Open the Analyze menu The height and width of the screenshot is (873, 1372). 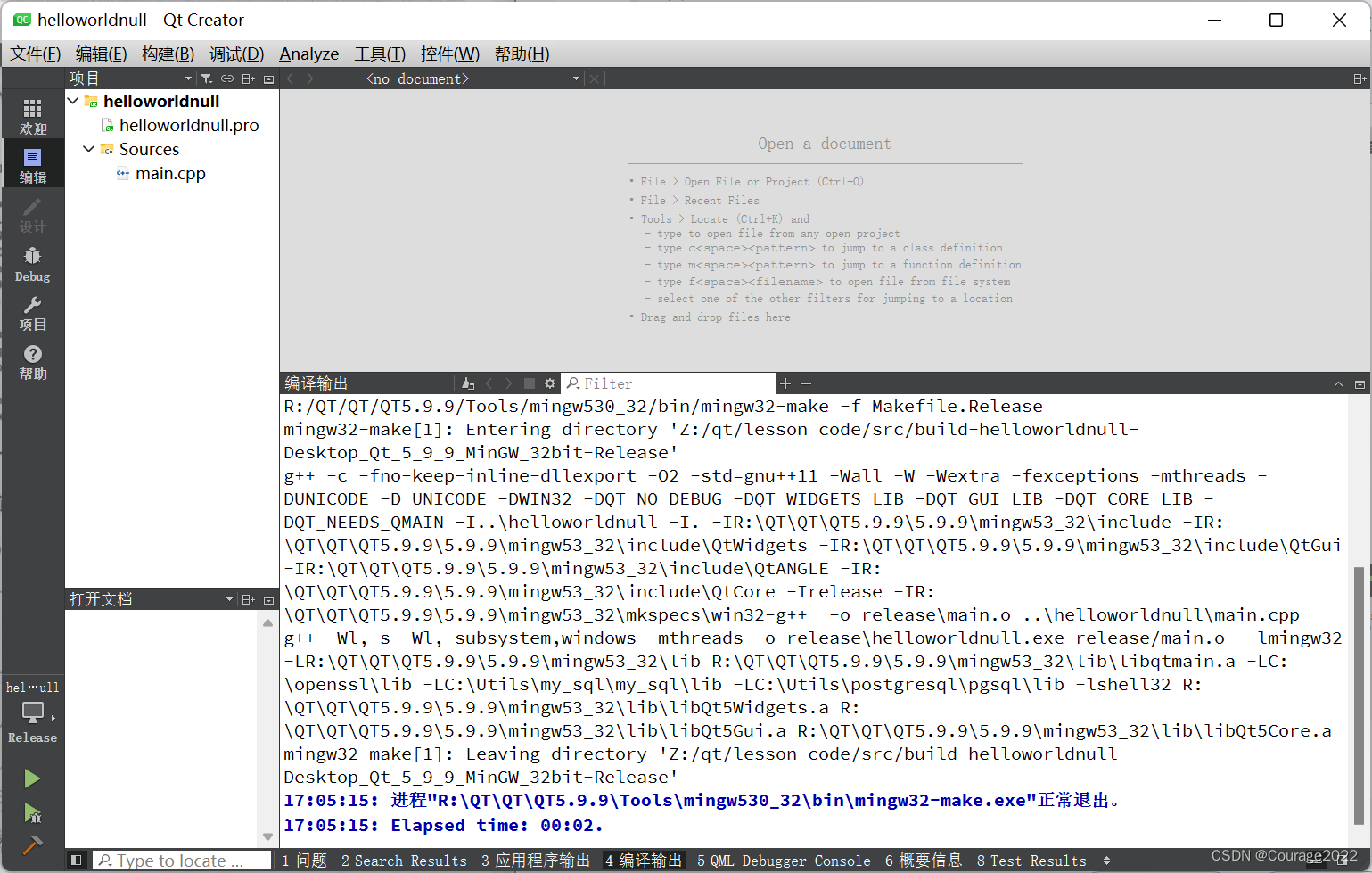308,54
